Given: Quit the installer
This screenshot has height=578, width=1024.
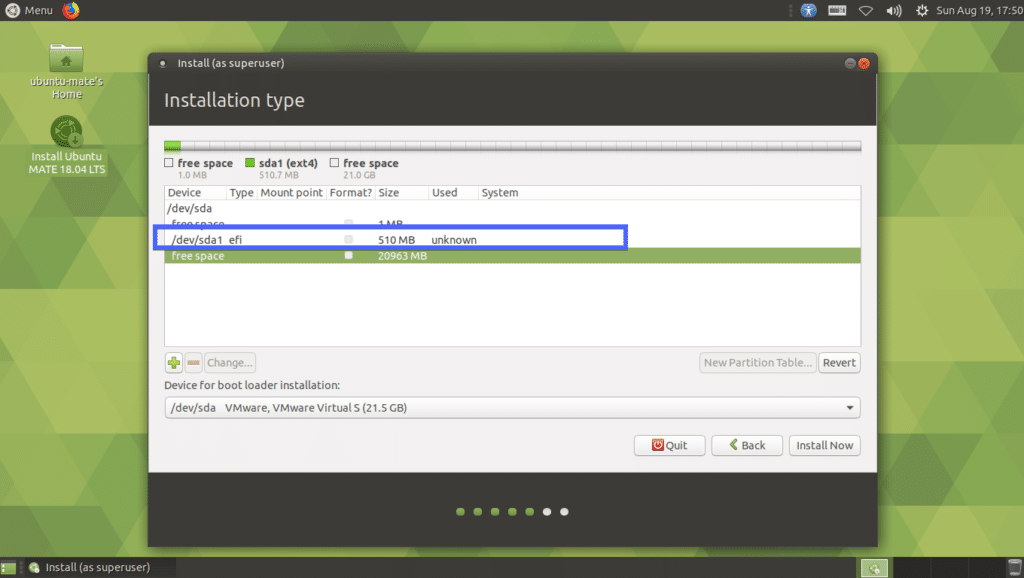Looking at the screenshot, I should pos(668,445).
